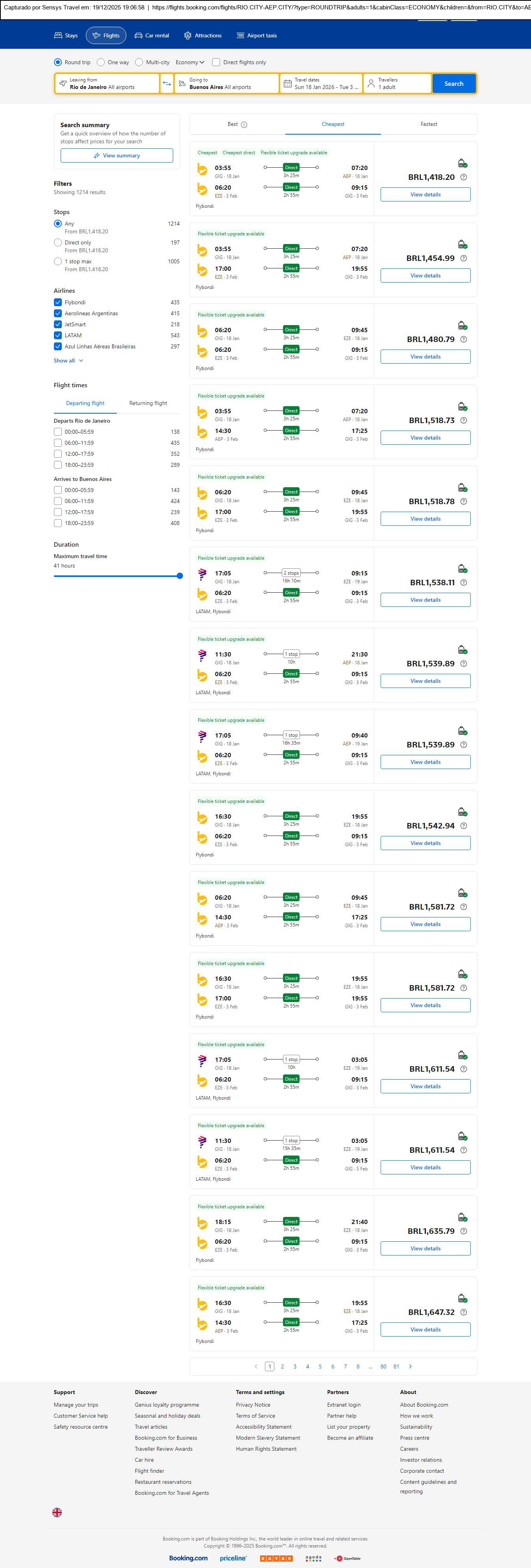The width and height of the screenshot is (531, 1568).
Task: Click the baggage icon above BRL1,454.99 price
Action: [462, 244]
